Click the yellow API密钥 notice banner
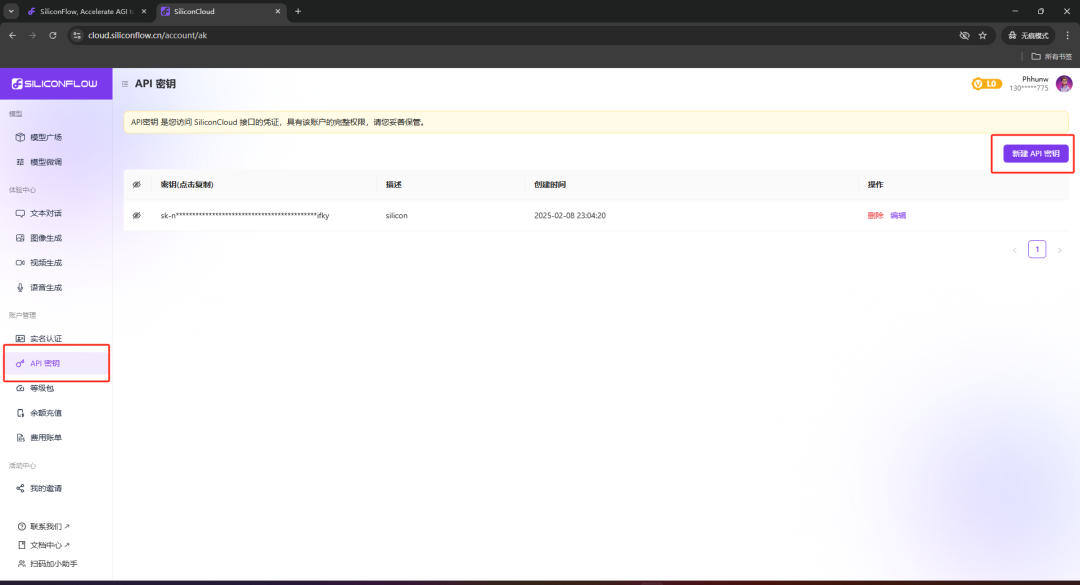 (596, 122)
